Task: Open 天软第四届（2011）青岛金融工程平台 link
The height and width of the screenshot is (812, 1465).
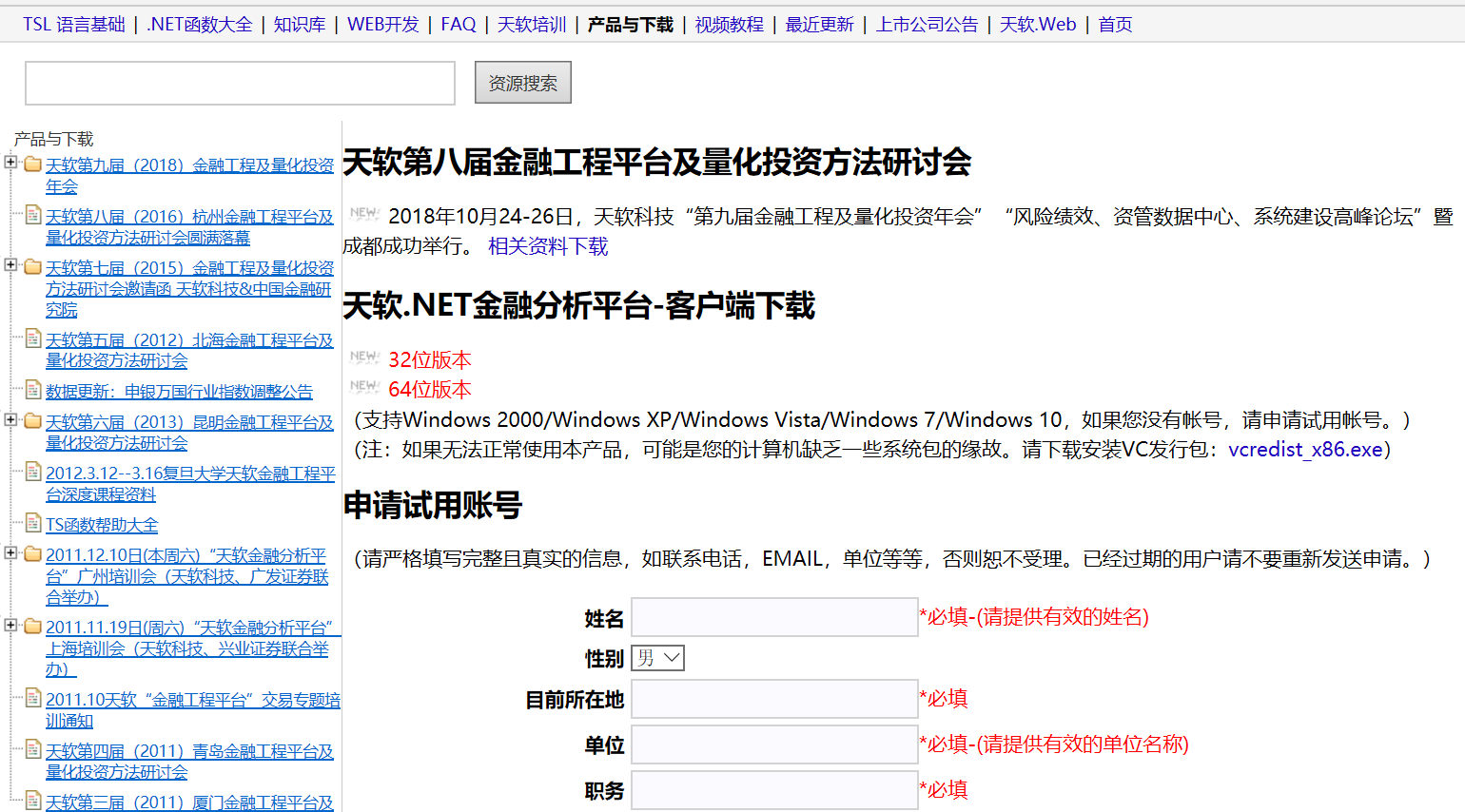Action: (190, 762)
